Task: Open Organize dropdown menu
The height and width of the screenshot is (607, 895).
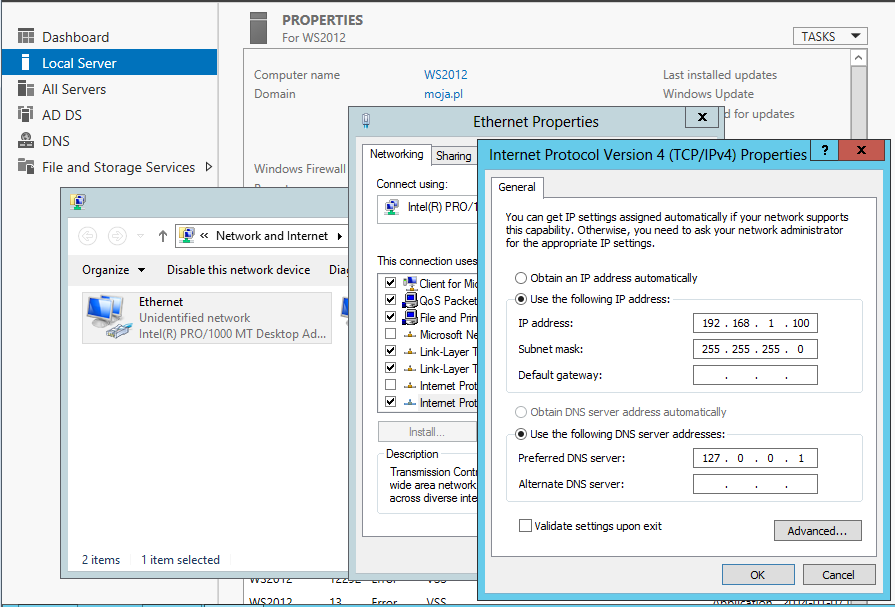Action: tap(113, 270)
